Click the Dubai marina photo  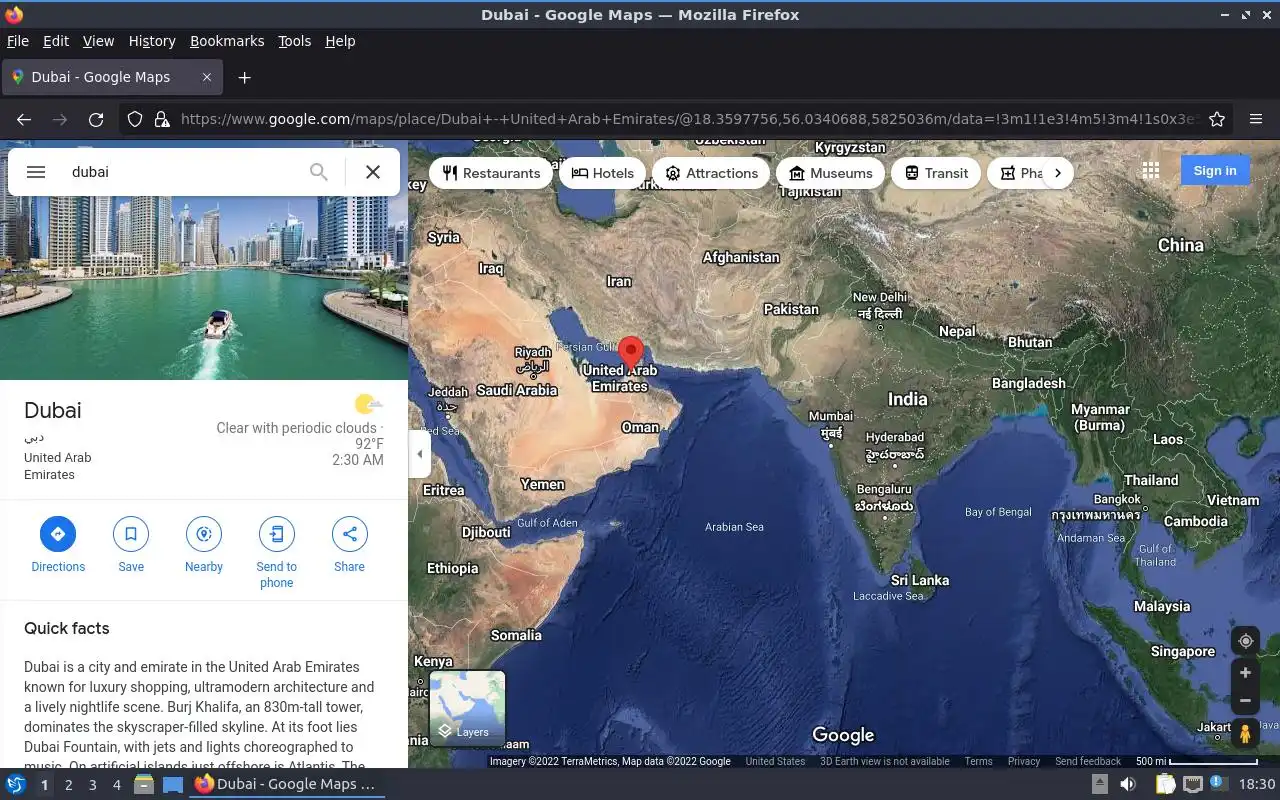click(x=204, y=260)
